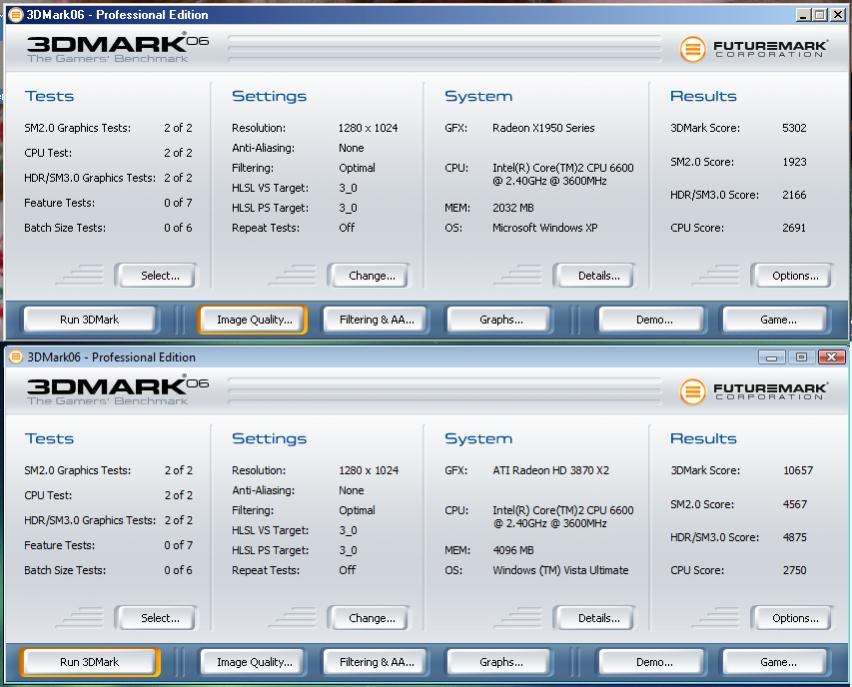
Task: Click the 3DMark06 banner logo in the HD 3870 X2 window
Action: 118,390
